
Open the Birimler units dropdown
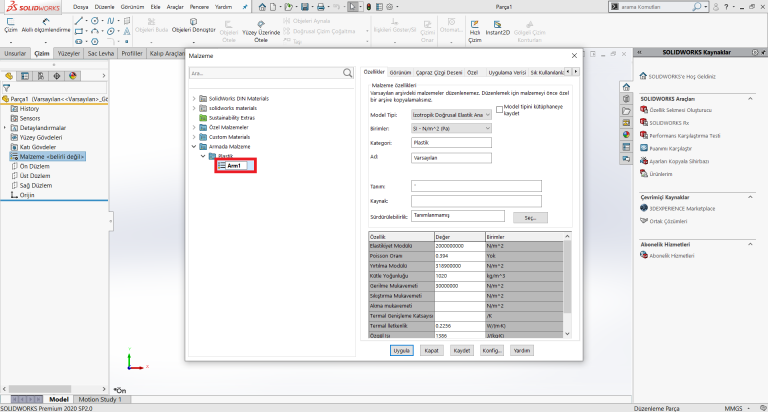(453, 128)
